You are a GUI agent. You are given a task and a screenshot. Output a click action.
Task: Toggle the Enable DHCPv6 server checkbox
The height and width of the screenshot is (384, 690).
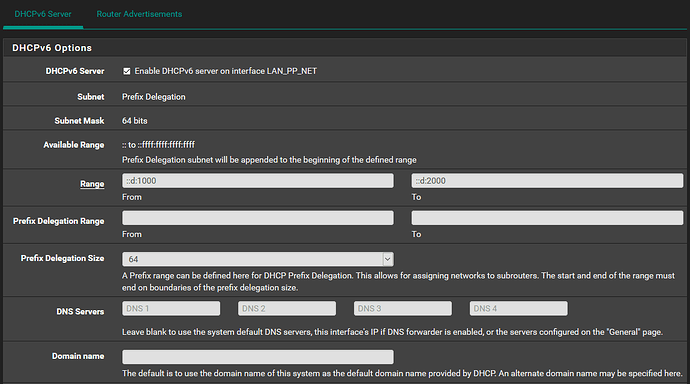coord(127,71)
